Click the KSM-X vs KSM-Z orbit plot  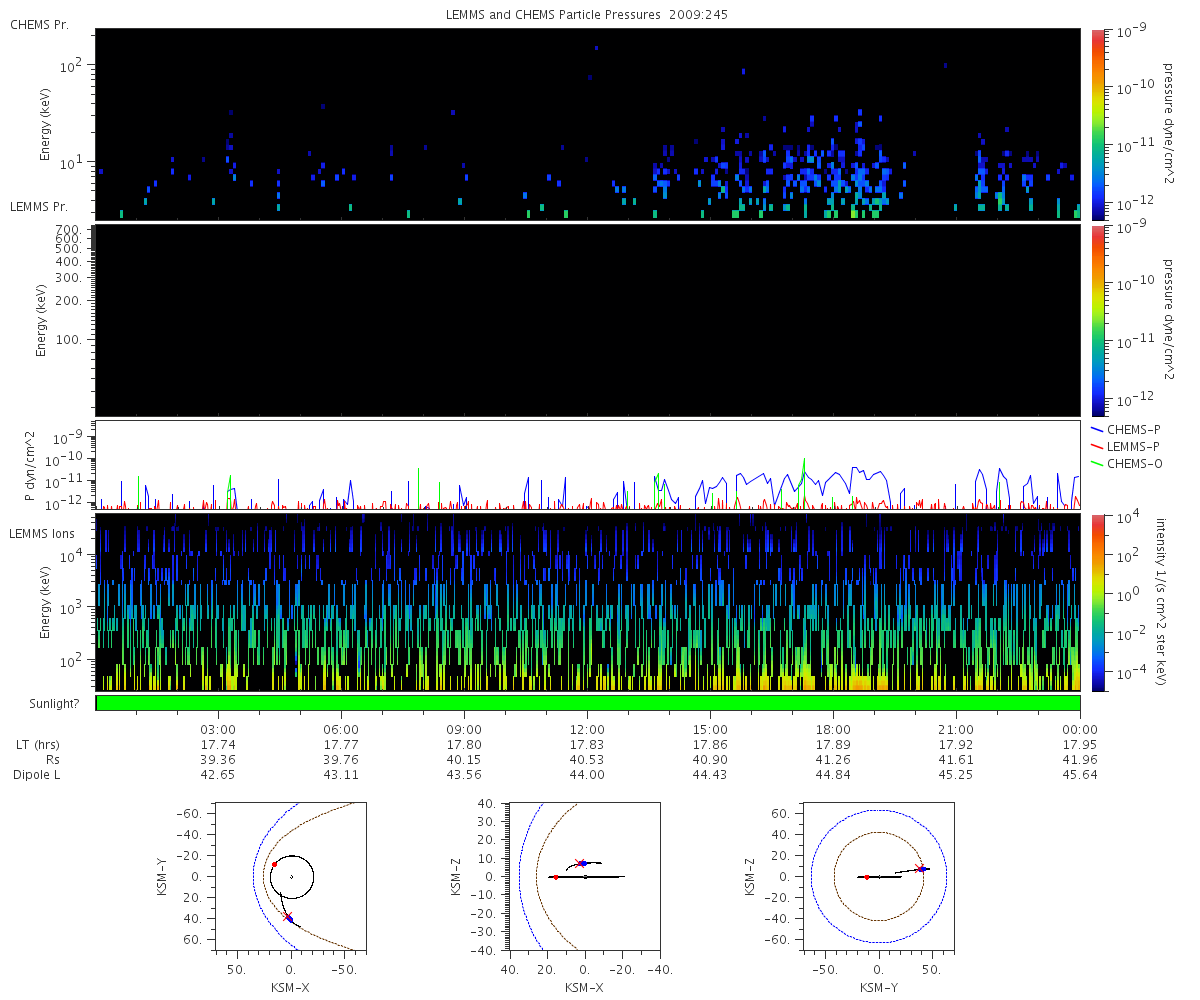point(584,875)
